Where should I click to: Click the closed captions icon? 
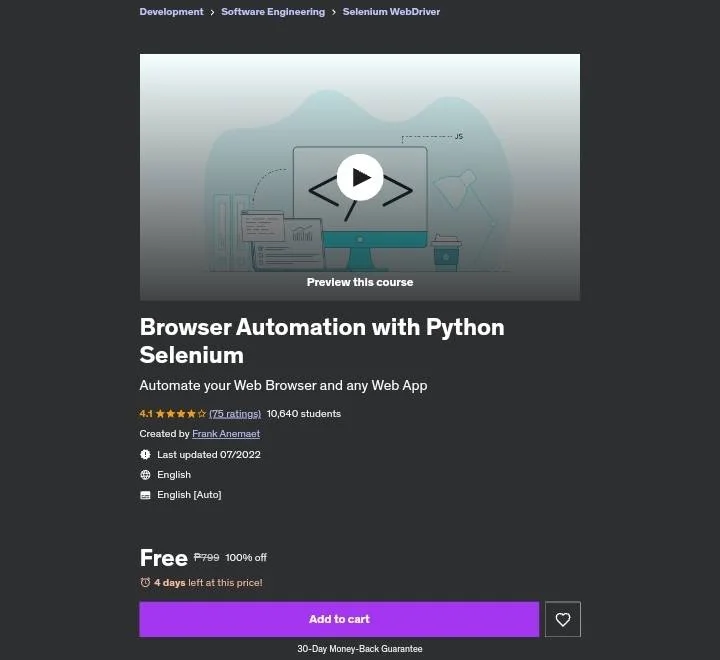tap(145, 495)
